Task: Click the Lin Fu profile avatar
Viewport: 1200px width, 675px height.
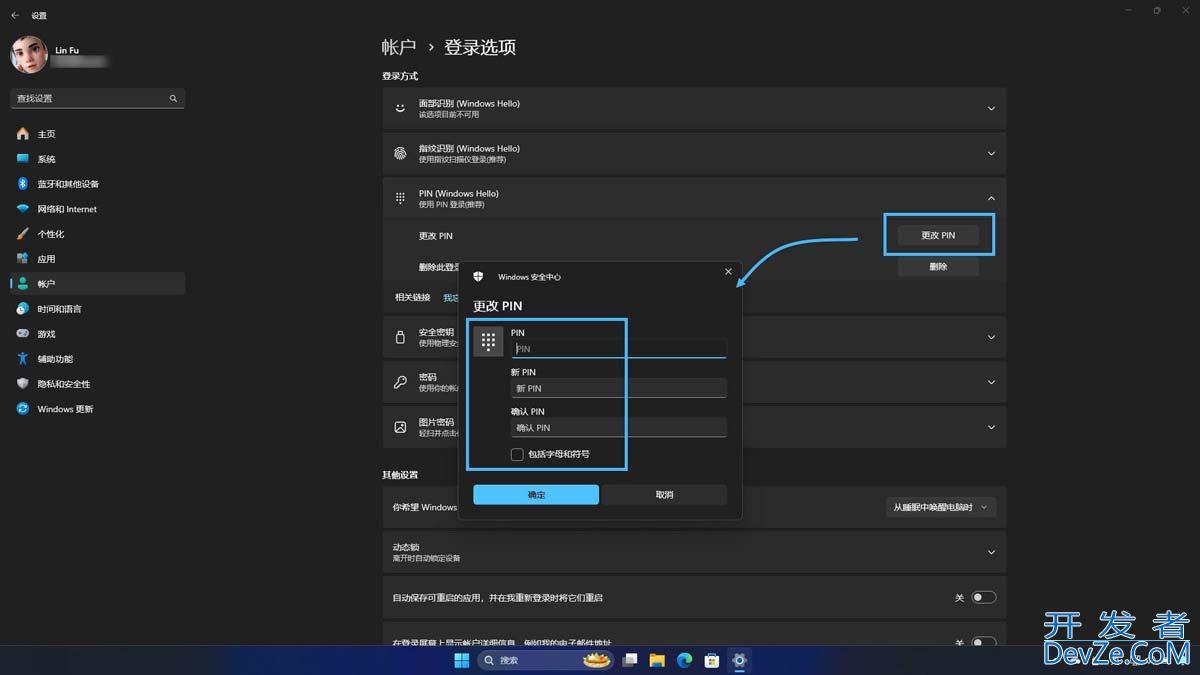Action: pos(29,55)
